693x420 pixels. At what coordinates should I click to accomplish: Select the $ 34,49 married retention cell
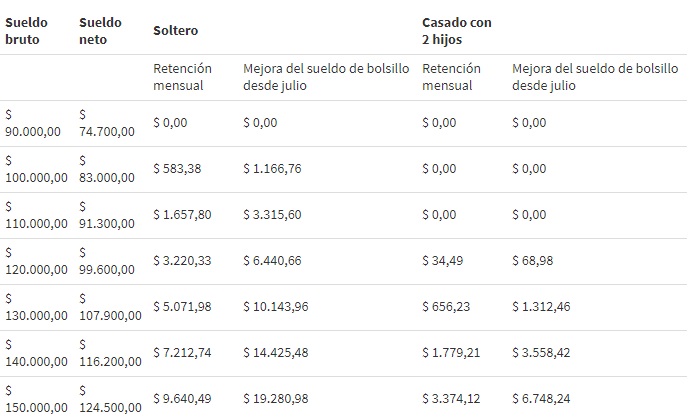(445, 260)
